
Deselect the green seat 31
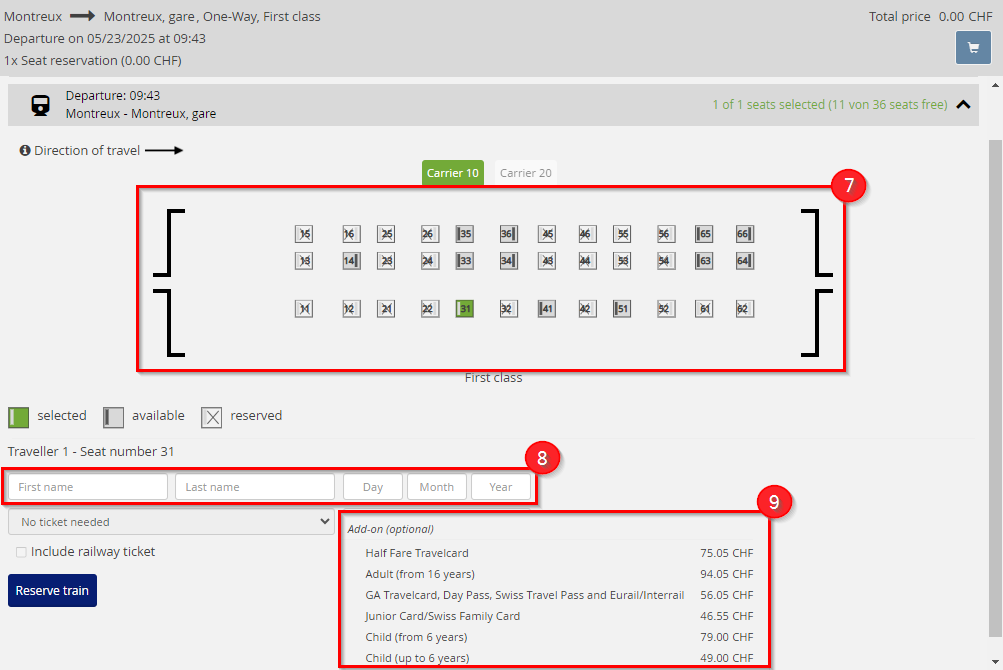coord(464,308)
